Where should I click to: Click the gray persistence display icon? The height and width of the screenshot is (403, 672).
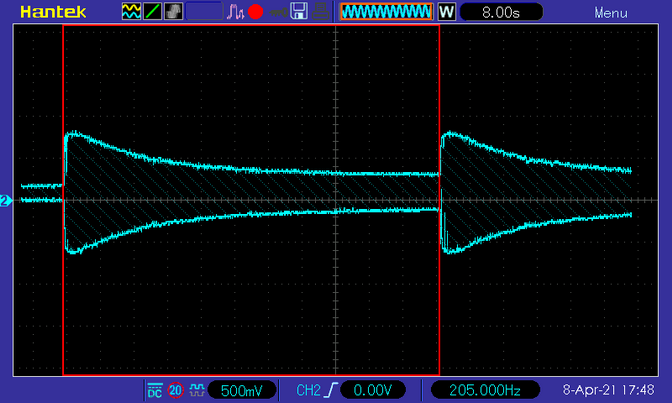174,11
